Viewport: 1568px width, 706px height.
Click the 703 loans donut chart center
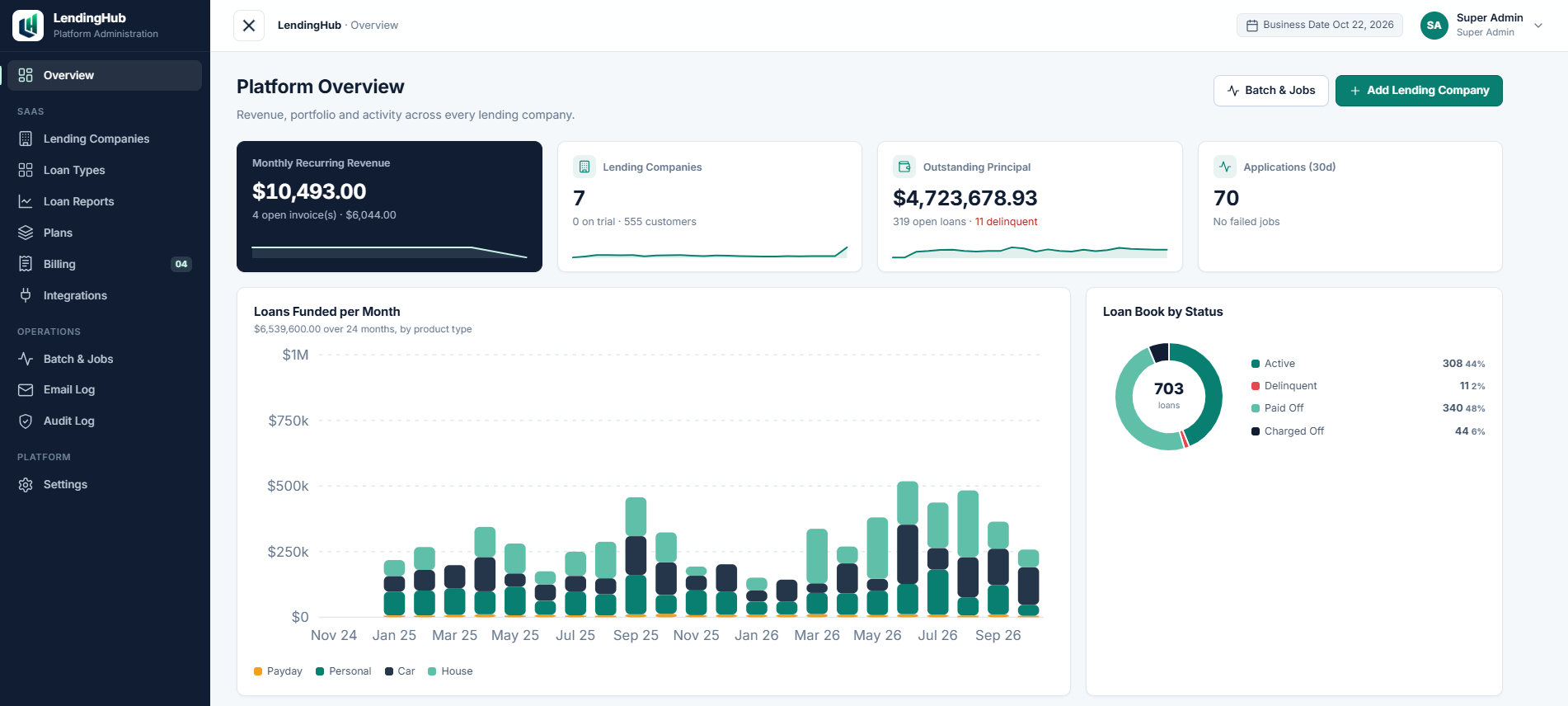pyautogui.click(x=1169, y=395)
